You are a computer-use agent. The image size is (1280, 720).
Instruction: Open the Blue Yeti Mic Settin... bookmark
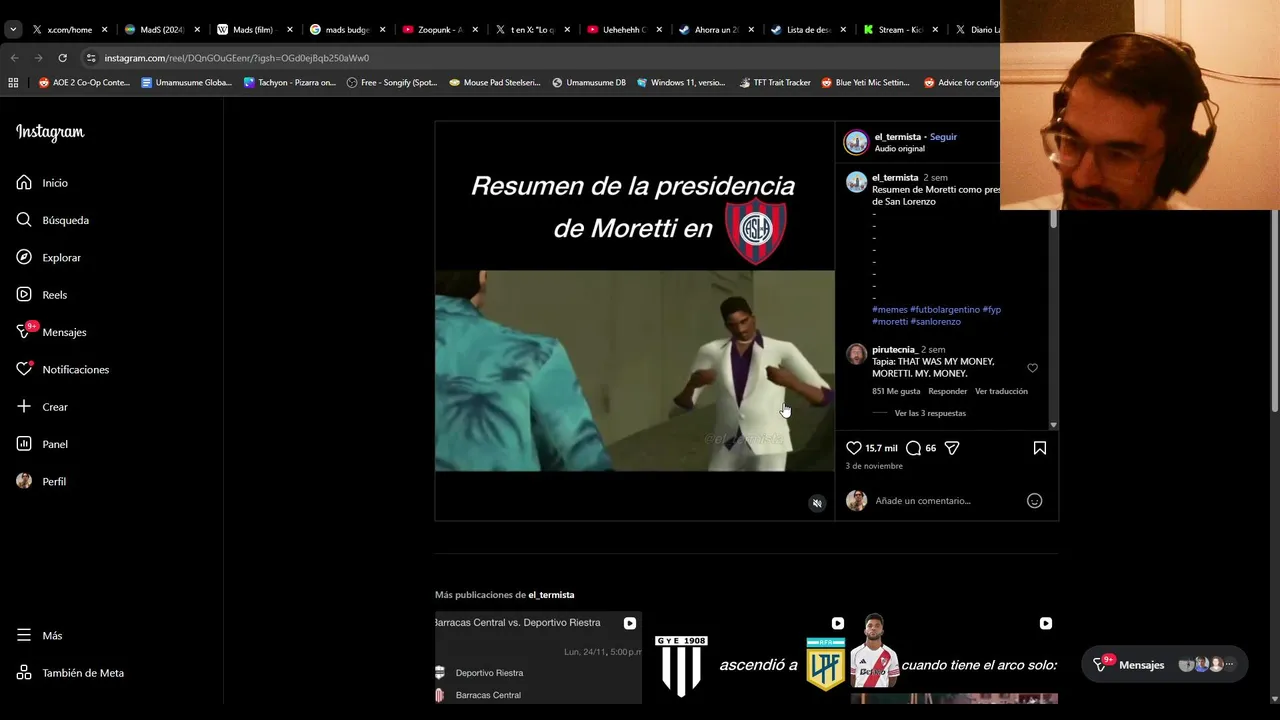pyautogui.click(x=865, y=83)
